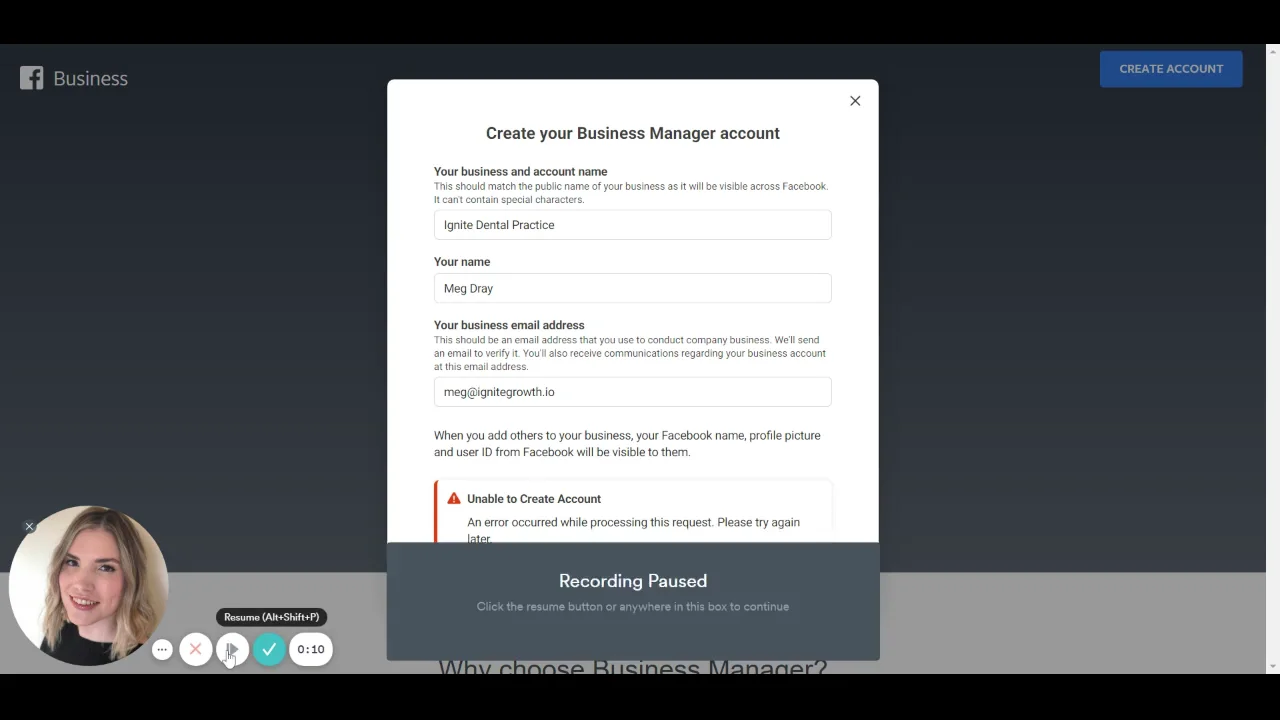Click the red warning triangle icon
Viewport: 1280px width, 720px height.
(454, 498)
